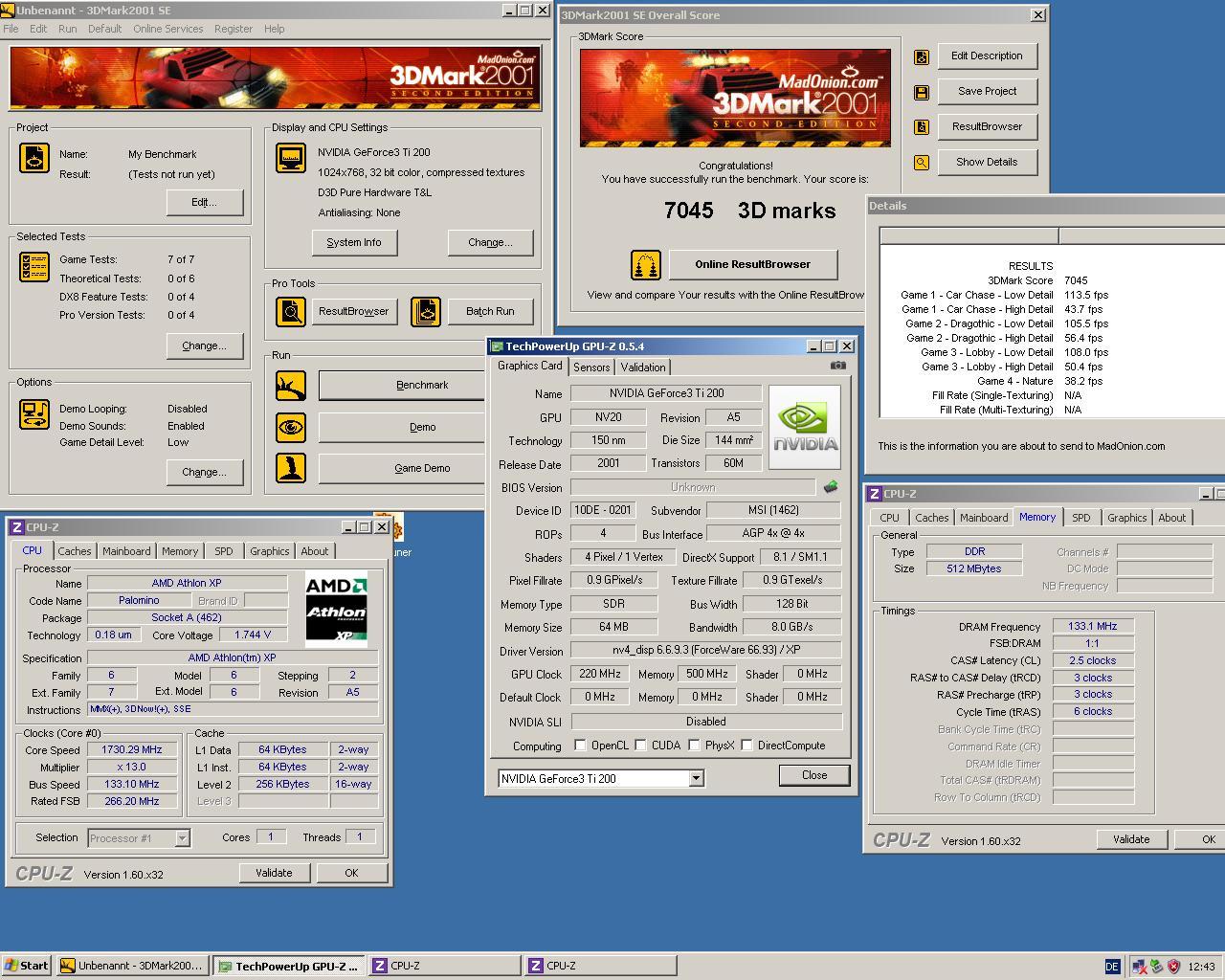Open the Processor #1 selection dropdown in CPU-Z
1225x980 pixels.
[x=182, y=838]
